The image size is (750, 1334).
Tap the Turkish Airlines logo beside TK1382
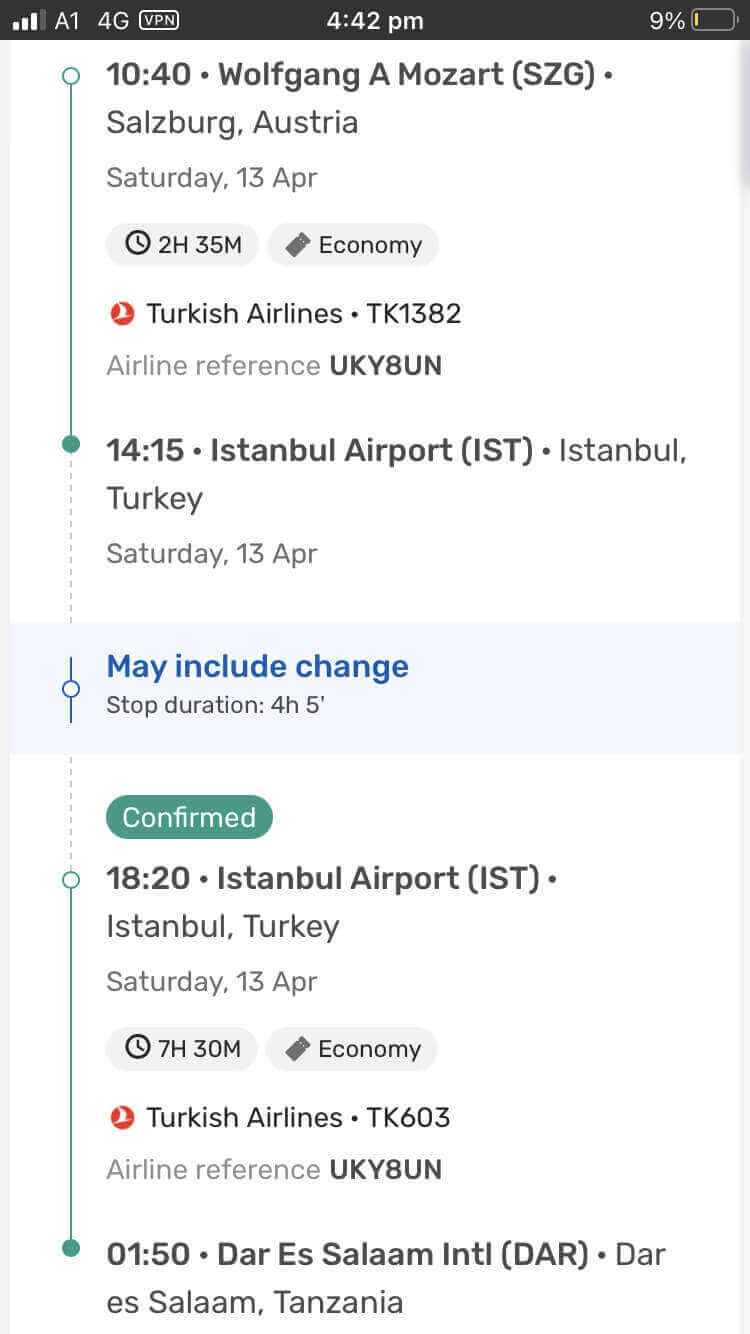click(x=122, y=314)
